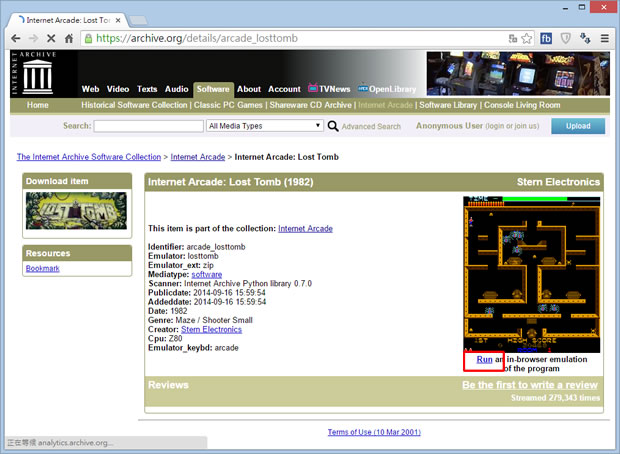Open Software Library

click(x=448, y=105)
